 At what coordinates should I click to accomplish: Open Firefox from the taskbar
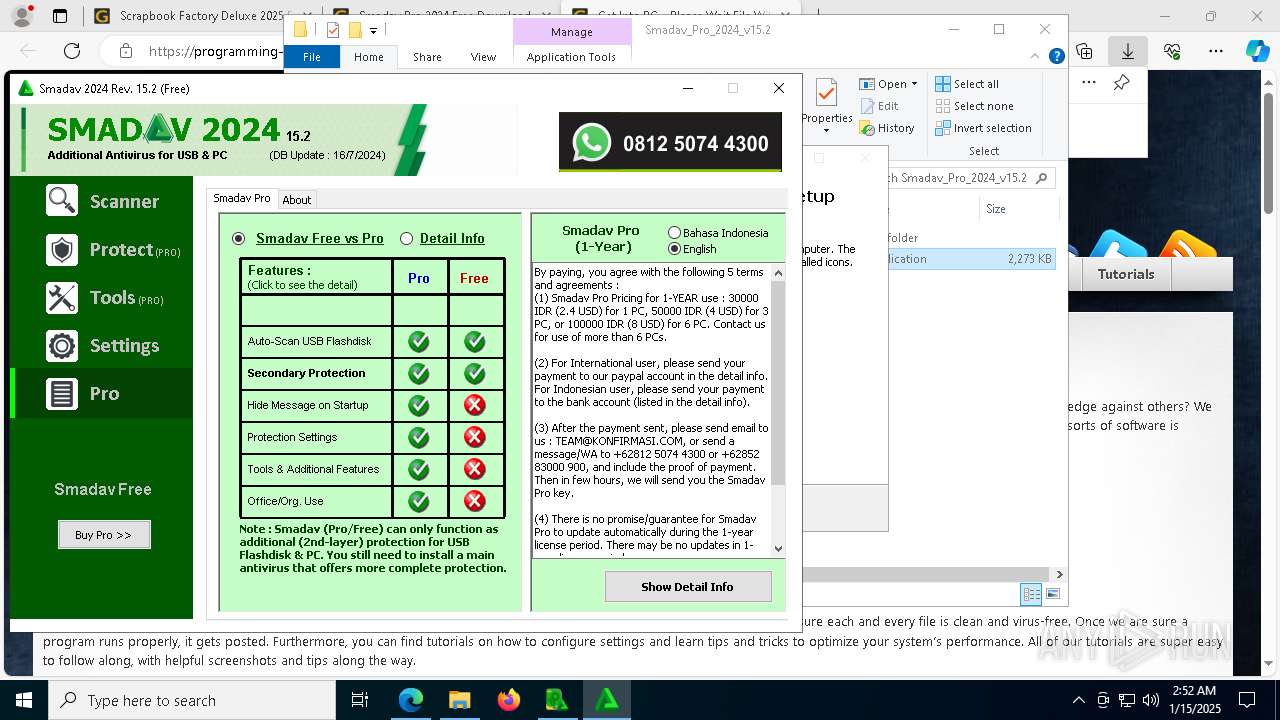[509, 700]
